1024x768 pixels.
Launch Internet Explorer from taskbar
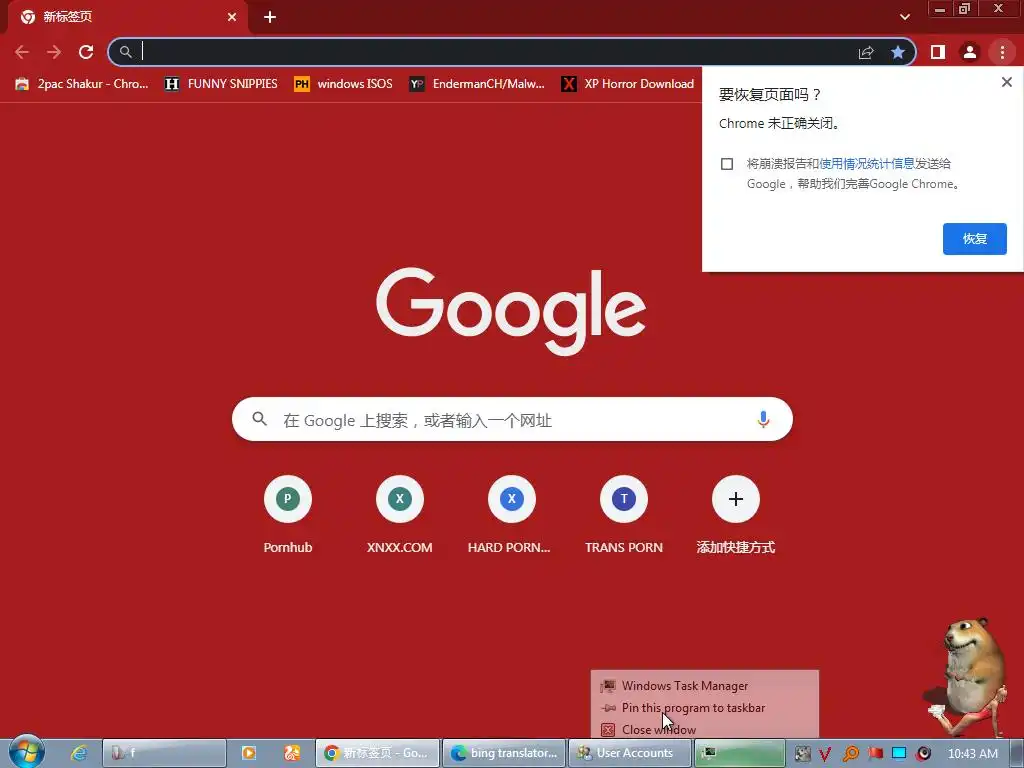pos(79,753)
